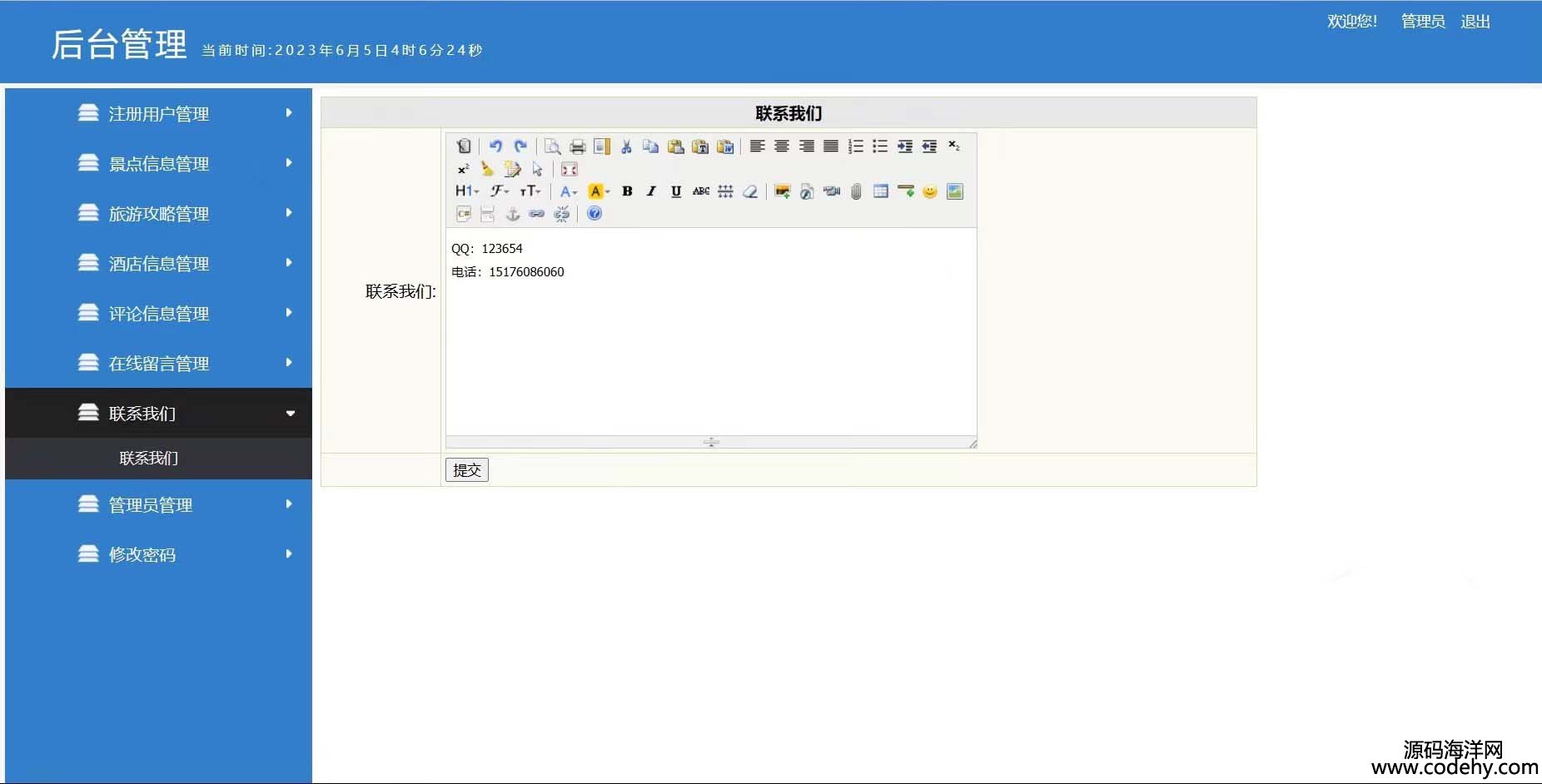1542x784 pixels.
Task: Click the Cut scissors icon
Action: pos(626,146)
